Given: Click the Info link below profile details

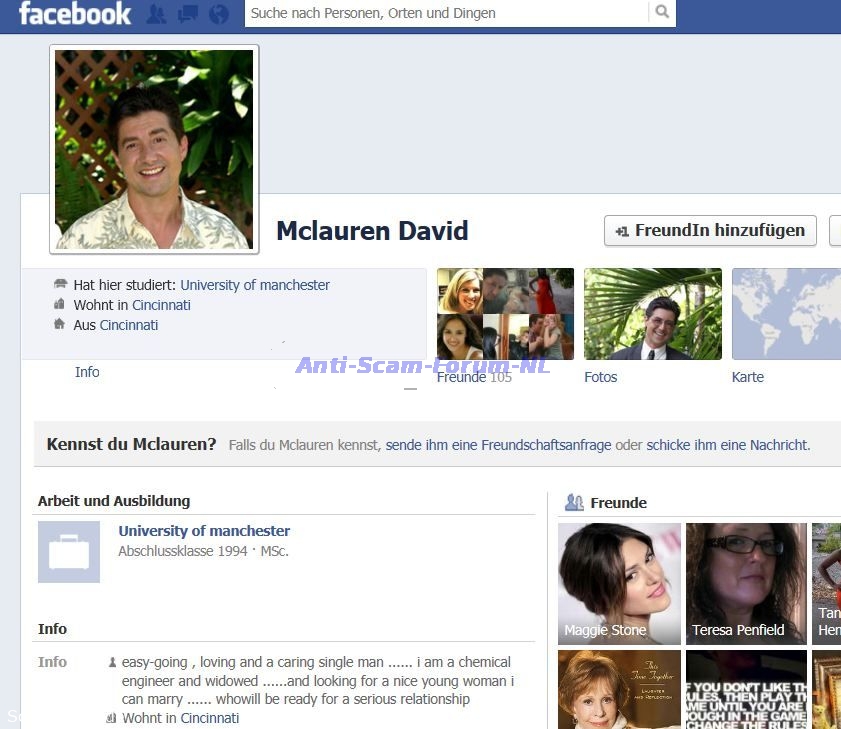Looking at the screenshot, I should point(87,372).
